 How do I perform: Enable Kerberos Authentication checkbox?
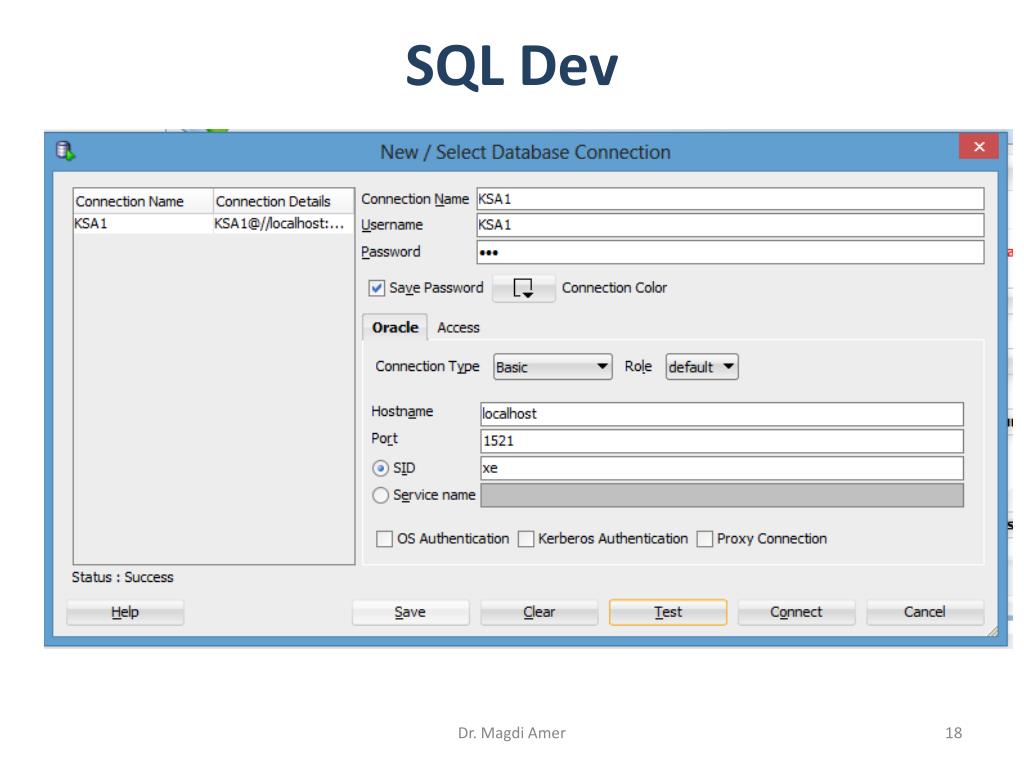[x=526, y=539]
